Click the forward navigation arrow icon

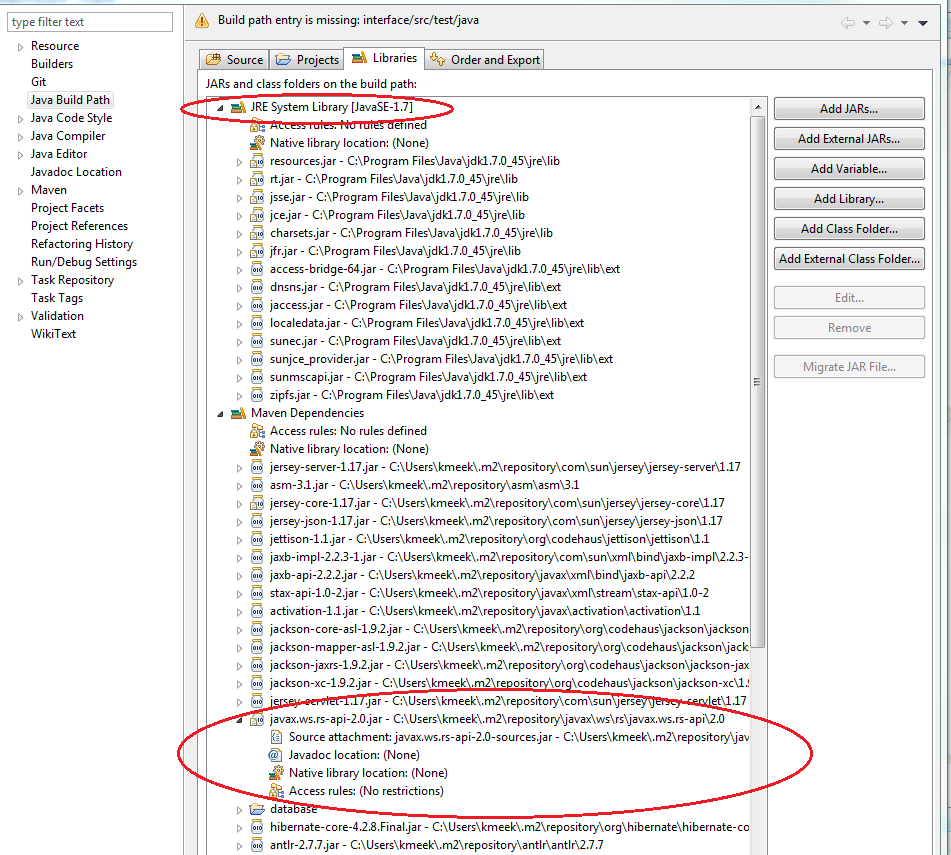(885, 22)
